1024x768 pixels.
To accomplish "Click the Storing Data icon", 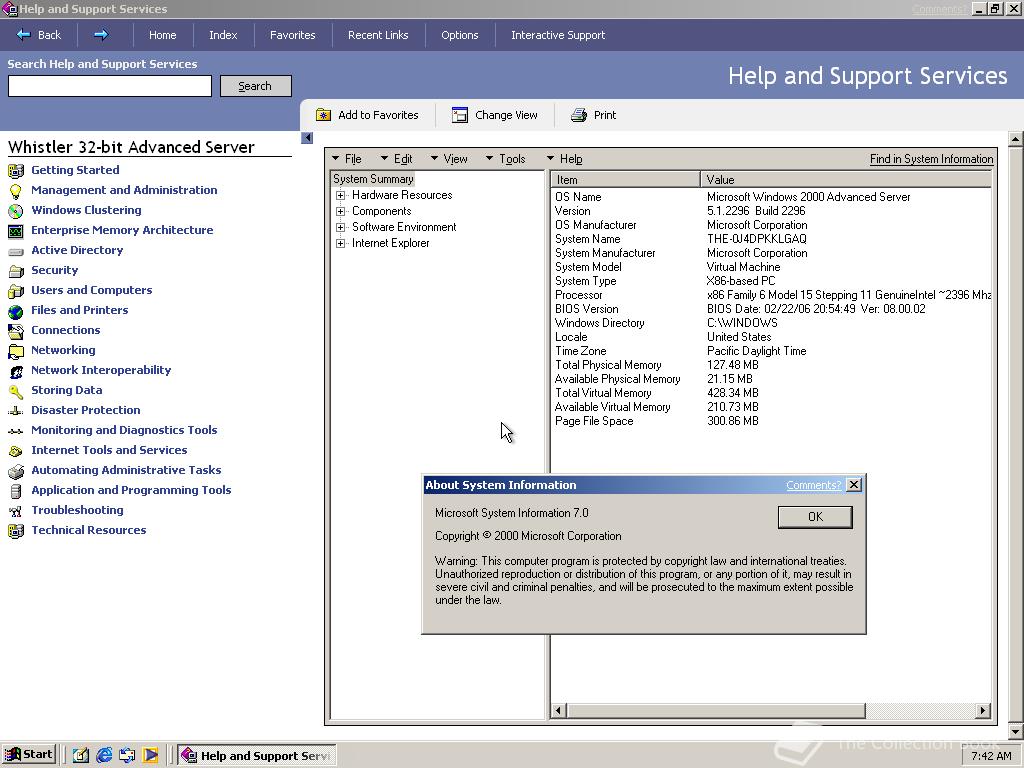I will click(x=16, y=391).
